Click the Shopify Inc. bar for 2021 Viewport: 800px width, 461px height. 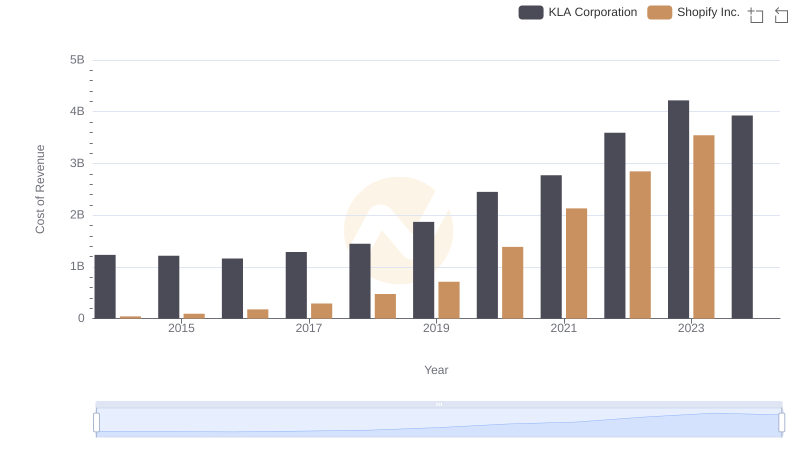[x=577, y=263]
